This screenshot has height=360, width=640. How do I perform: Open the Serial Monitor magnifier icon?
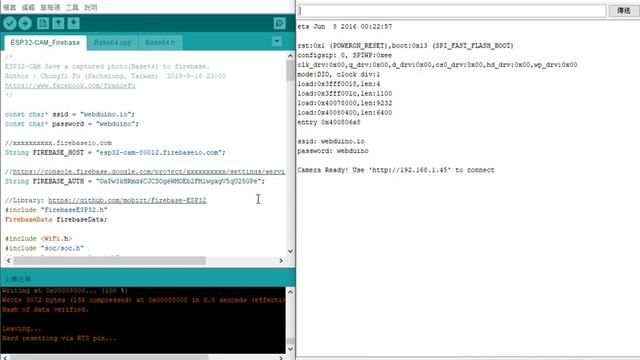click(280, 24)
